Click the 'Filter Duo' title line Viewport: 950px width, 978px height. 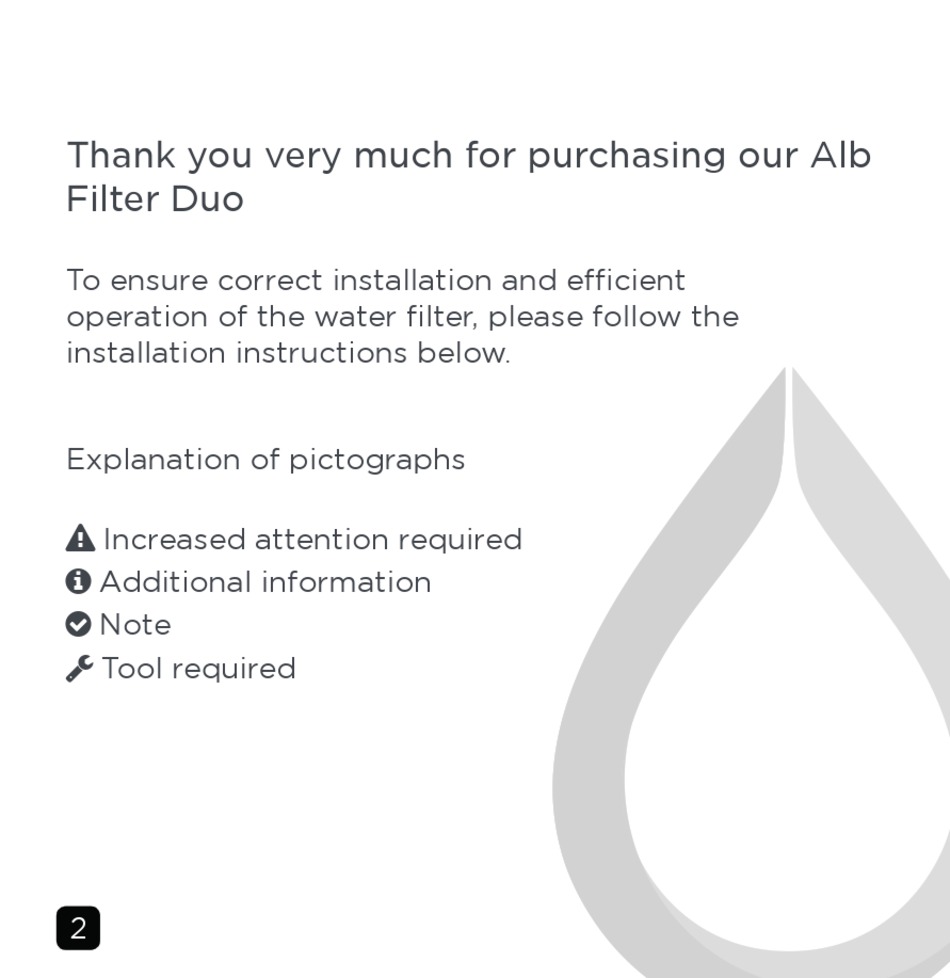[x=155, y=199]
